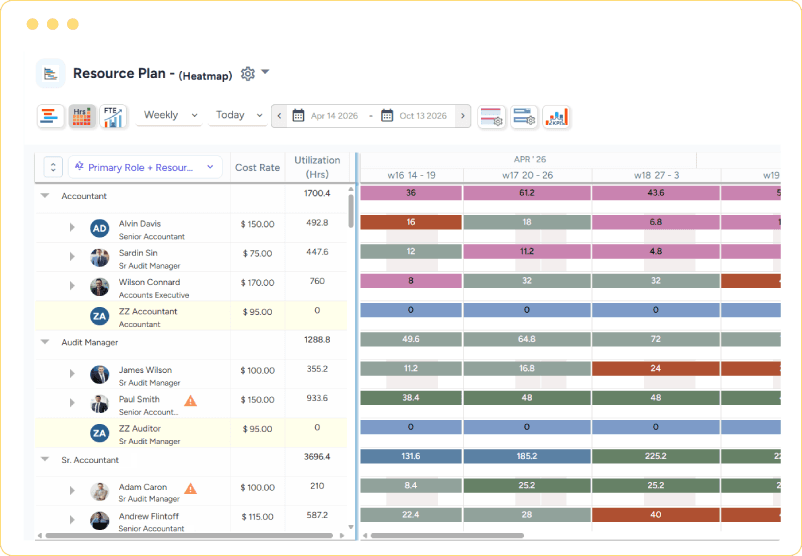Screen dimensions: 802x556
Task: Click Andrew Flintoff profile photo
Action: (100, 521)
